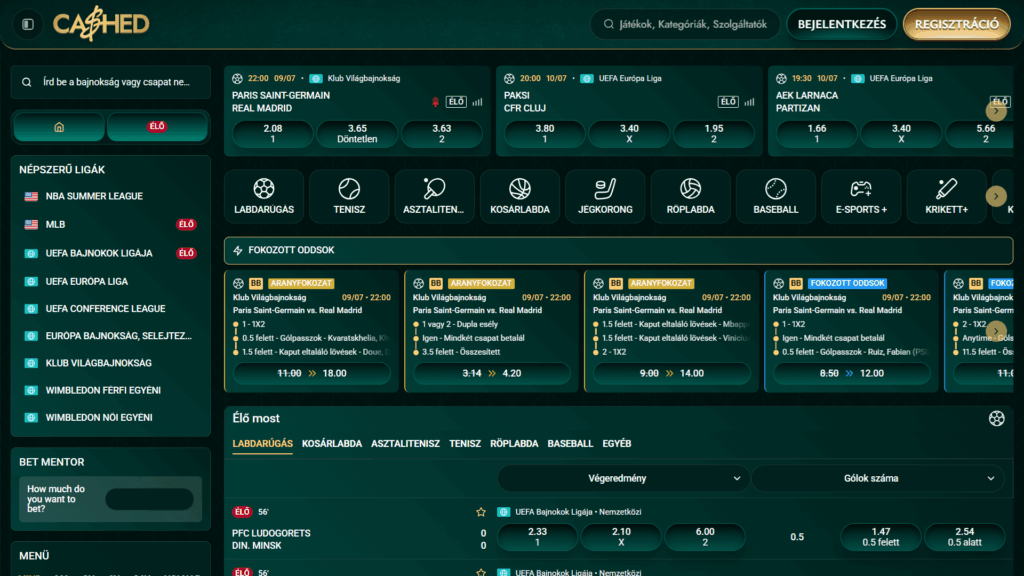Toggle the sidebar collapse icon beside the logo
This screenshot has width=1024, height=576.
pos(27,24)
